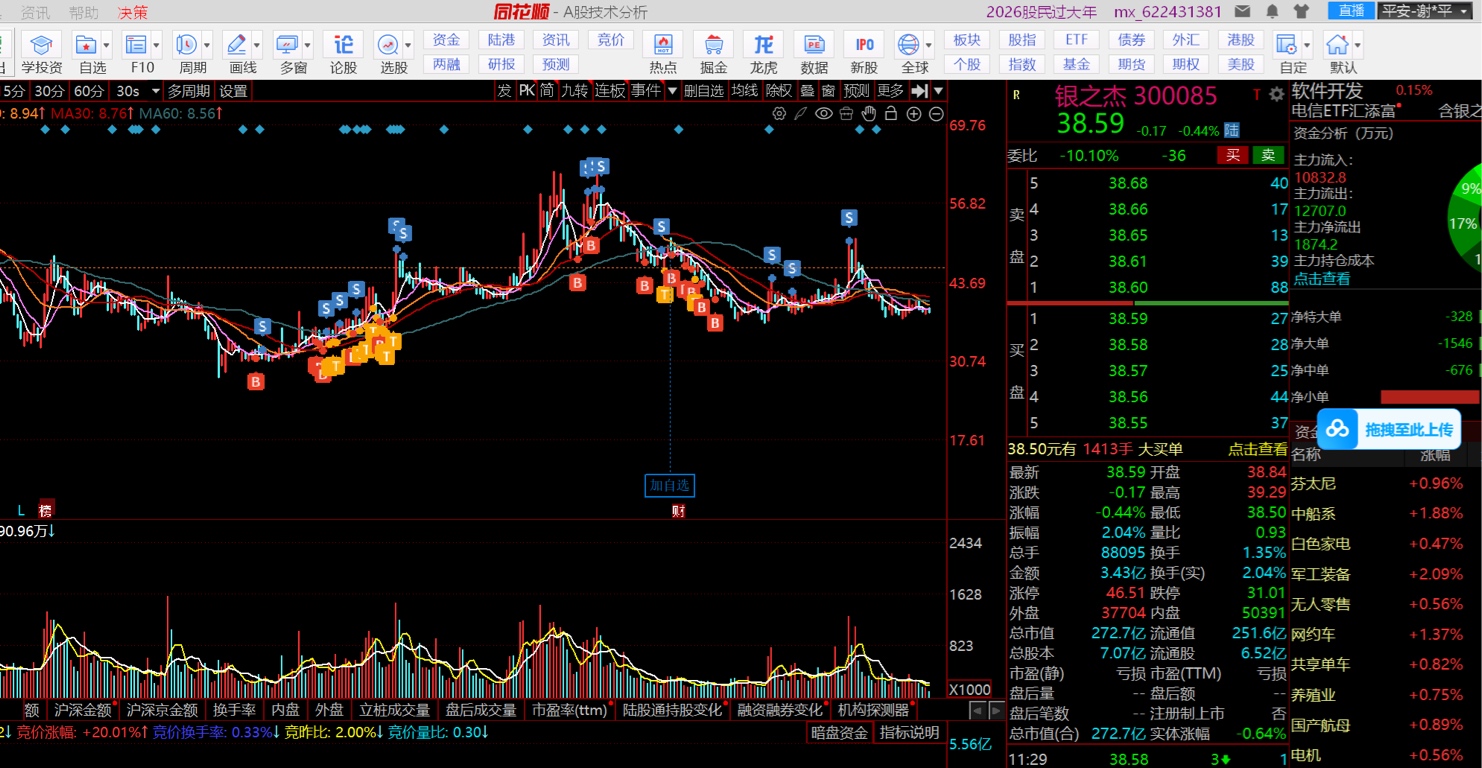Open the notification bell icon

click(1272, 11)
